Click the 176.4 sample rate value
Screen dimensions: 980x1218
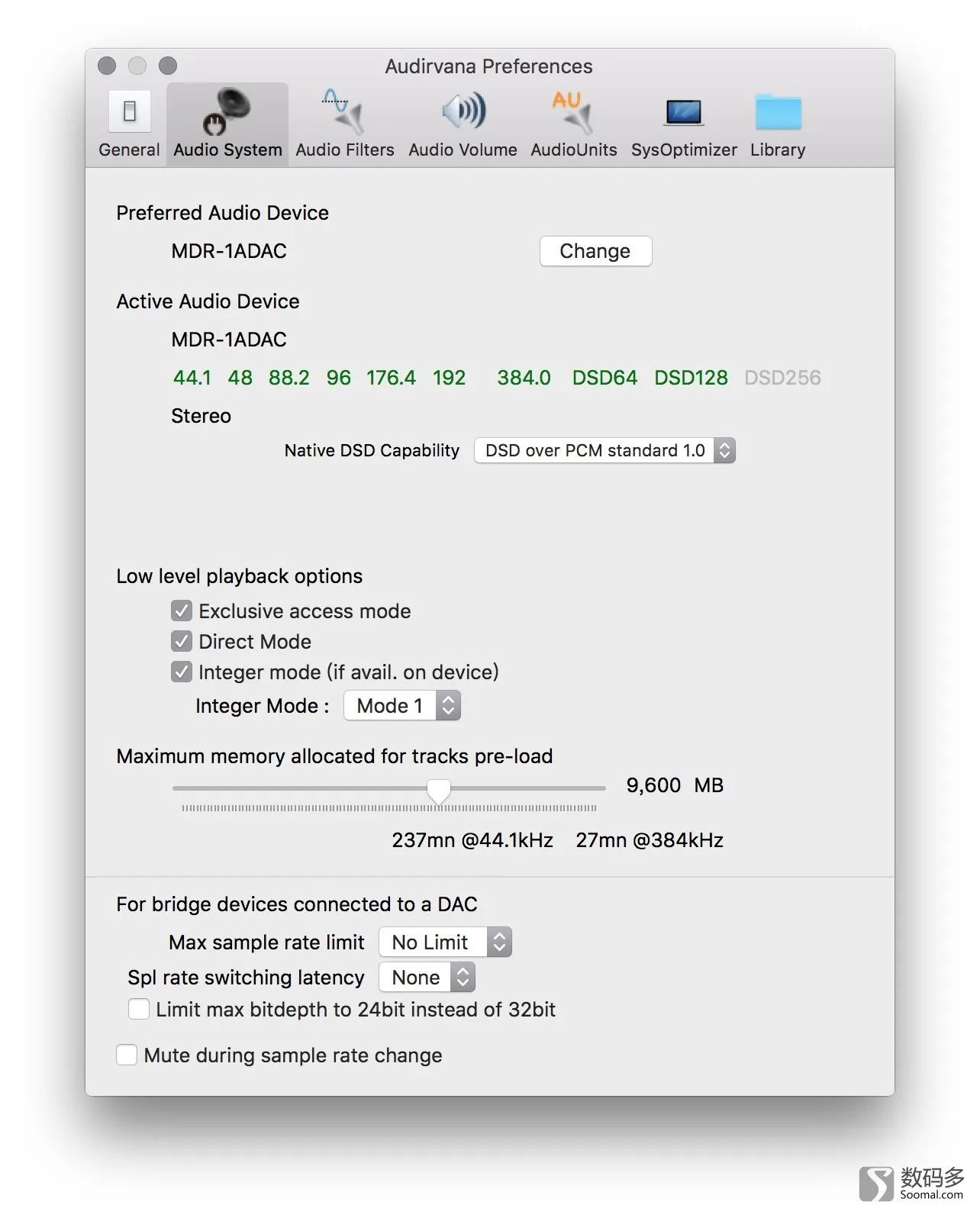coord(391,378)
